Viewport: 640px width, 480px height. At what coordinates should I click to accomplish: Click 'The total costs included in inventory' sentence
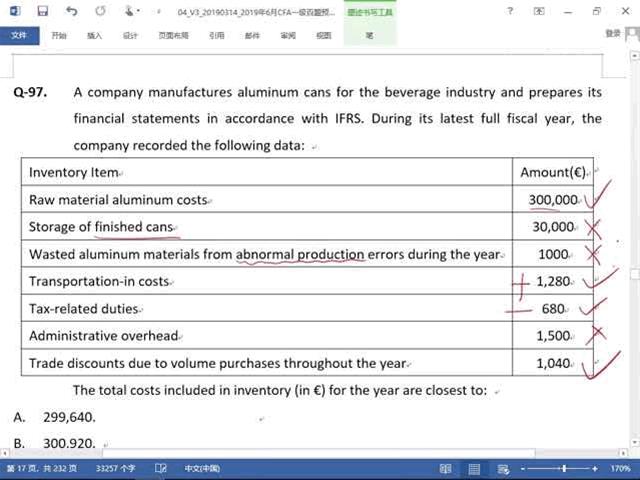(280, 390)
